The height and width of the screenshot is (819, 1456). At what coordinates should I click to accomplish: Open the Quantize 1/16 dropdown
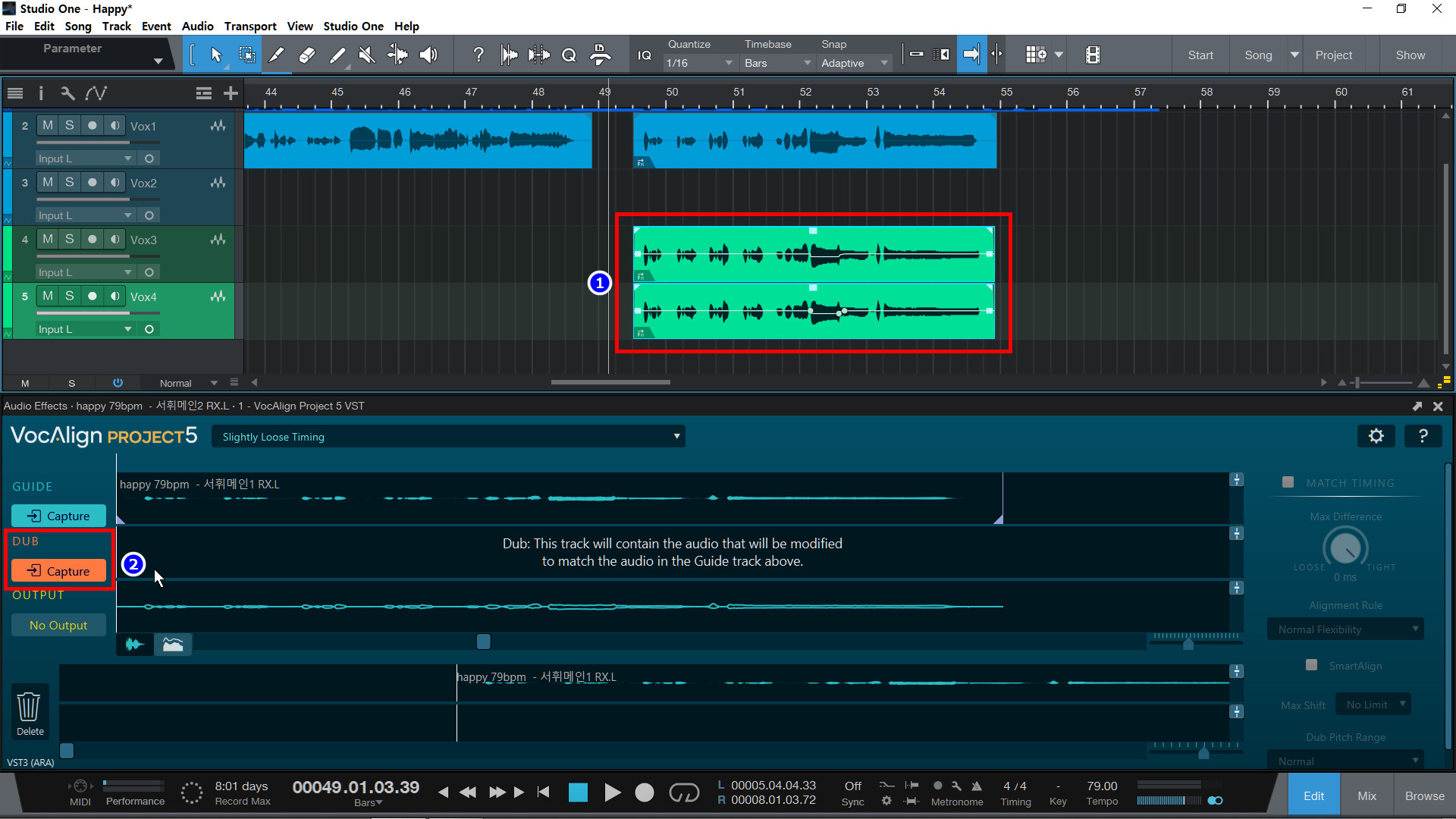tap(698, 63)
